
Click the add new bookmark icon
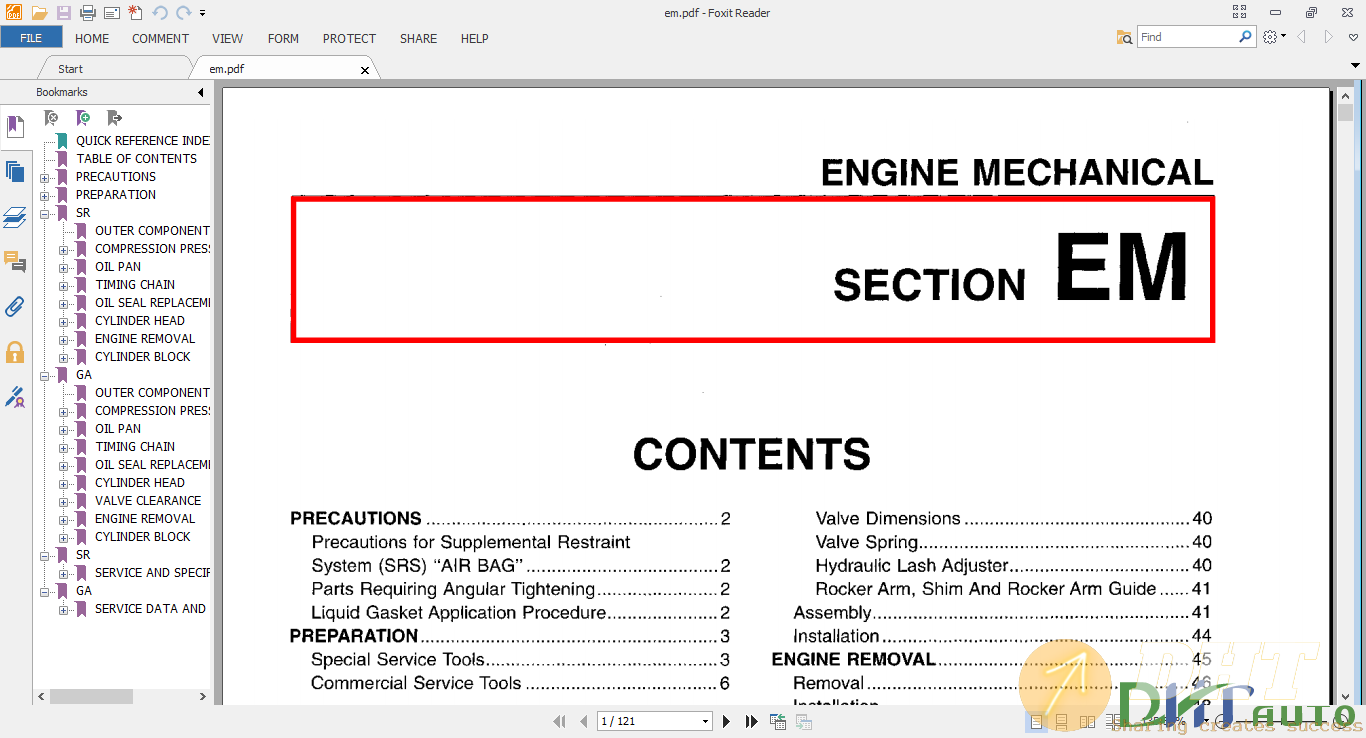83,118
